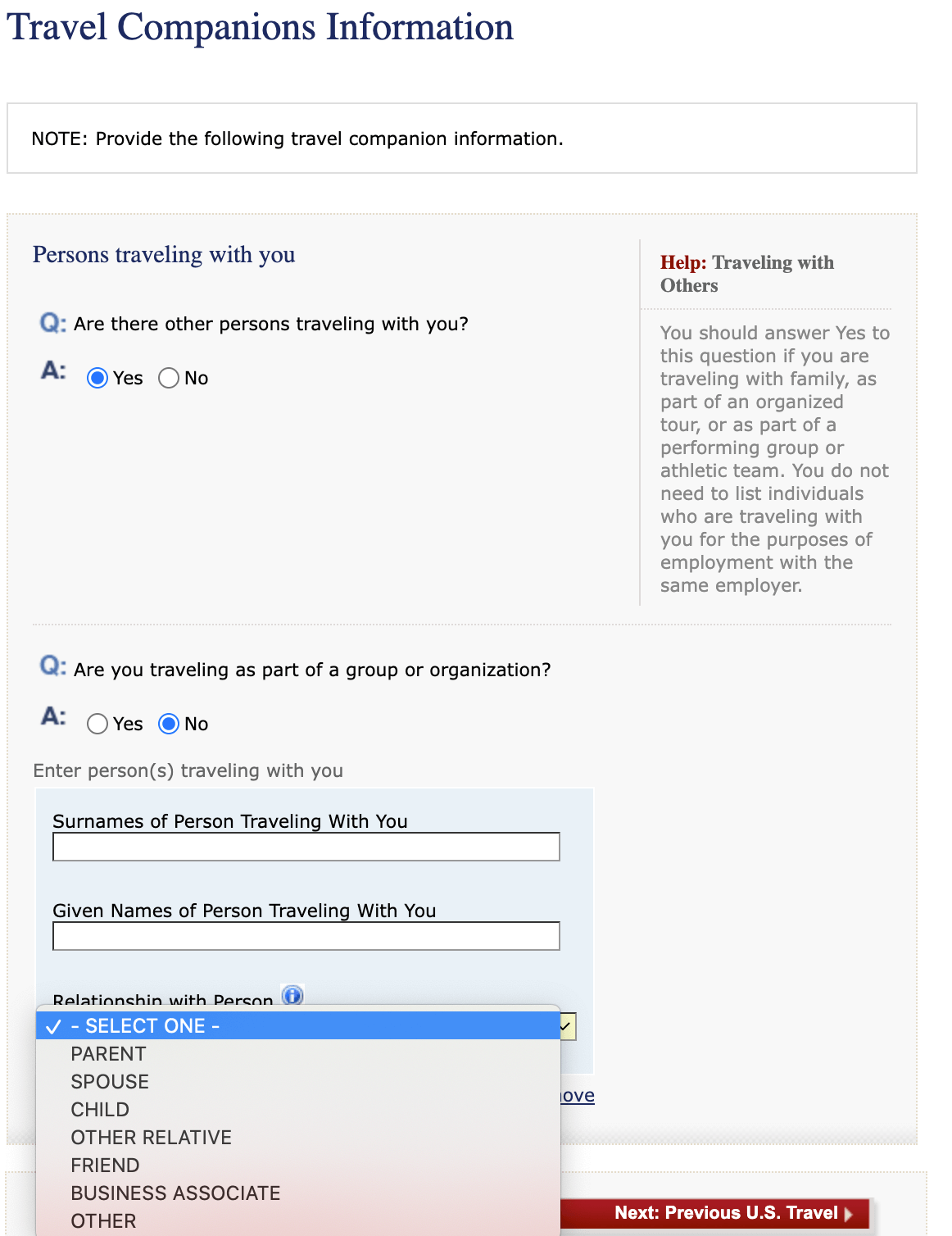Click the Given Names of Person field

pyautogui.click(x=306, y=936)
